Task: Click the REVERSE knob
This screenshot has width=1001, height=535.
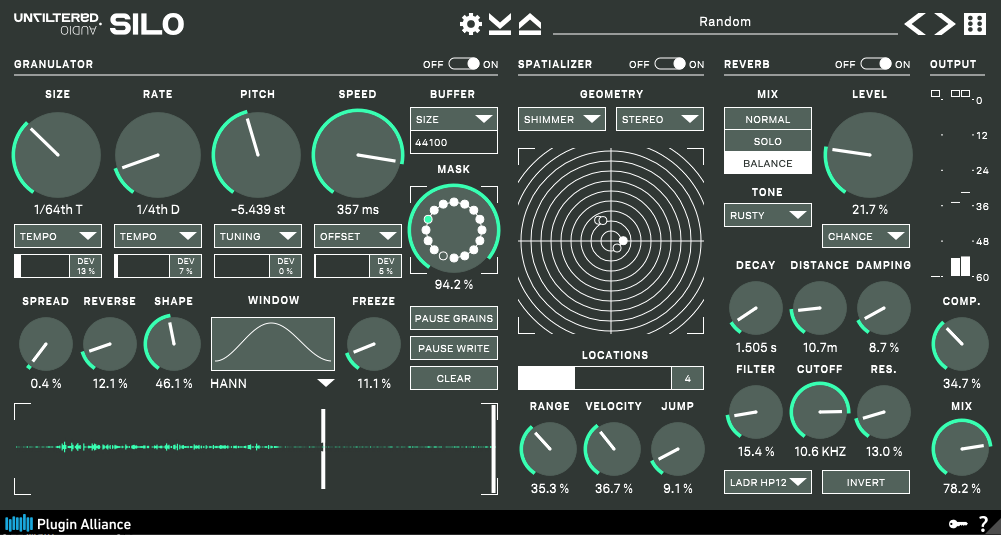Action: coord(109,343)
